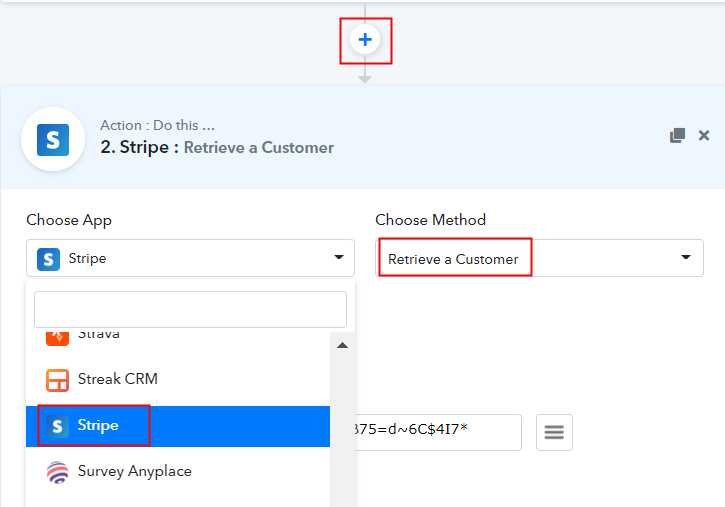This screenshot has width=725, height=507.
Task: Click the field containing 75=d~6C$4I7*
Action: [437, 432]
